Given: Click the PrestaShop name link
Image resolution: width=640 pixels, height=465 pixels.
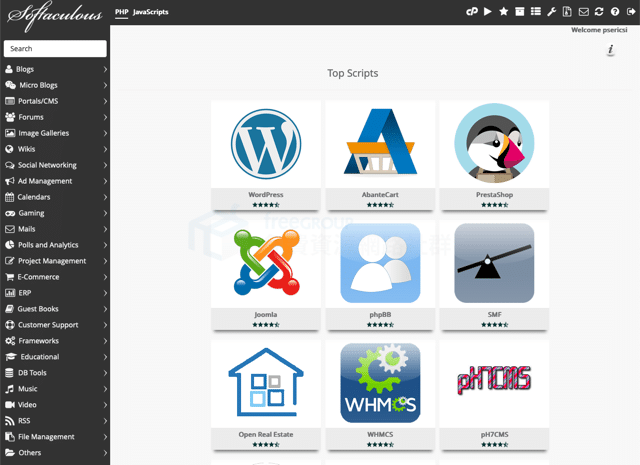Looking at the screenshot, I should (494, 195).
